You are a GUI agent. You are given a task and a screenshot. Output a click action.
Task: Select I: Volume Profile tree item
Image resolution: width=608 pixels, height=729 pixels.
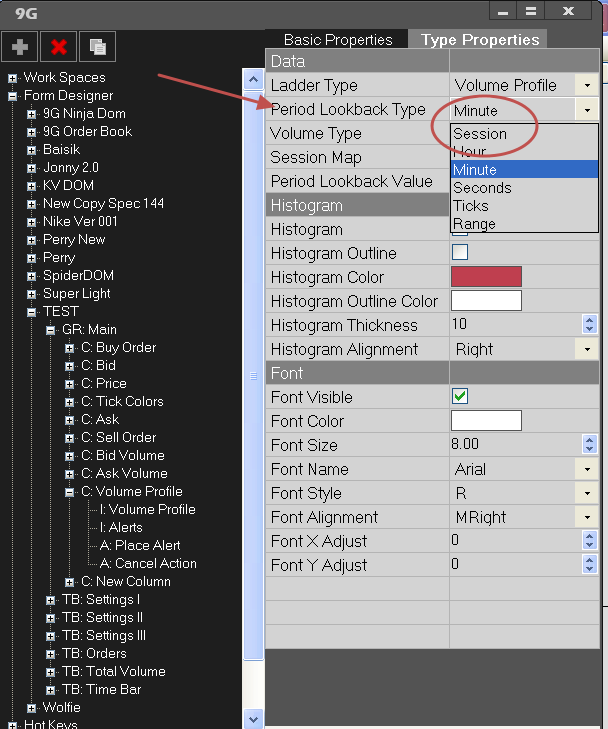click(147, 509)
